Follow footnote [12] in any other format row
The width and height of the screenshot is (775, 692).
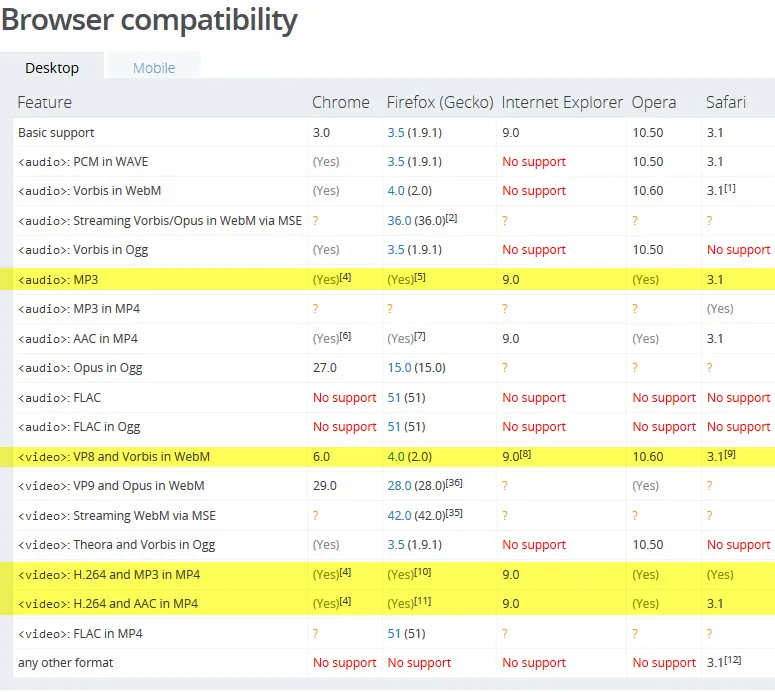[x=733, y=660]
